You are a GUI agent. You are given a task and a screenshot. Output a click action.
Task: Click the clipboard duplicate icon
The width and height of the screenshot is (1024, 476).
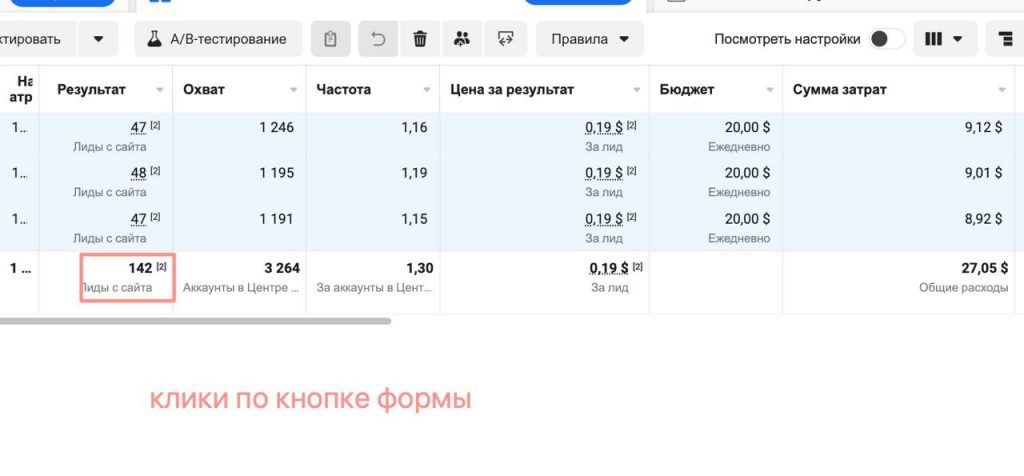point(330,39)
